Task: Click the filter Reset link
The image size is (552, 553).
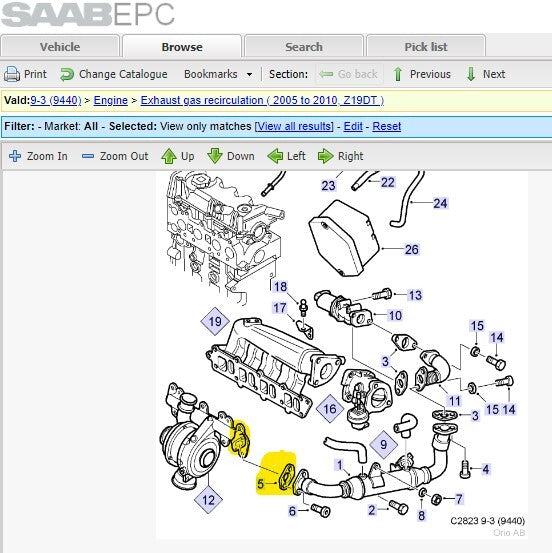Action: pyautogui.click(x=387, y=126)
